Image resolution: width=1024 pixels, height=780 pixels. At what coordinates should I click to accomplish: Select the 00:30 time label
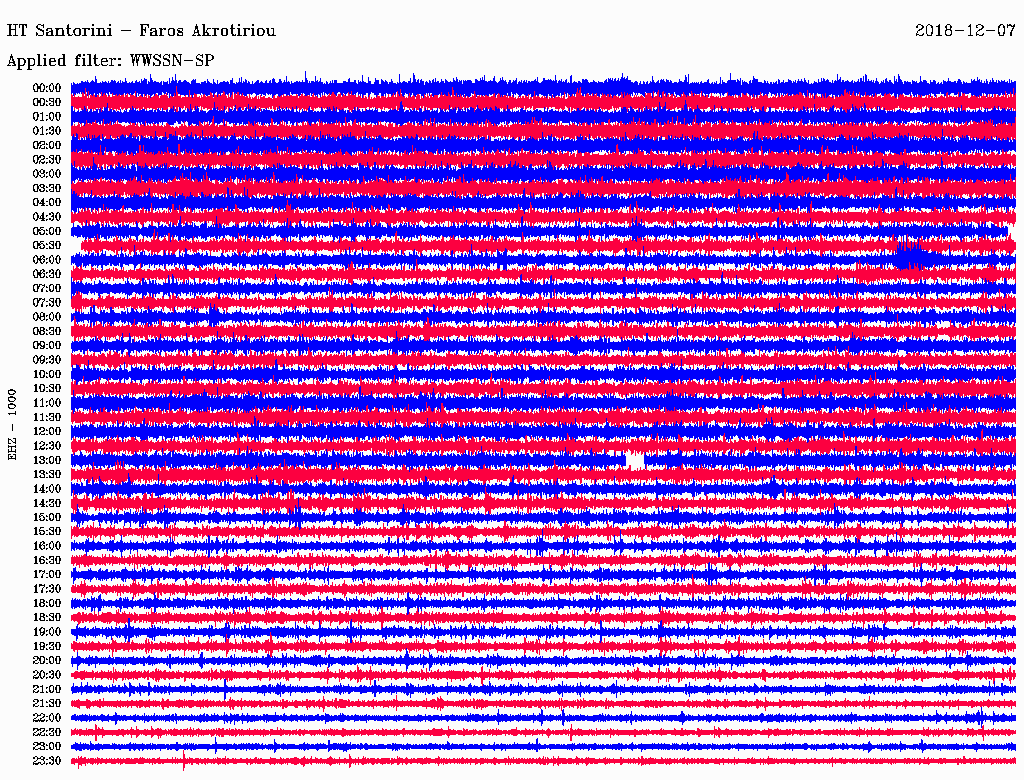47,103
